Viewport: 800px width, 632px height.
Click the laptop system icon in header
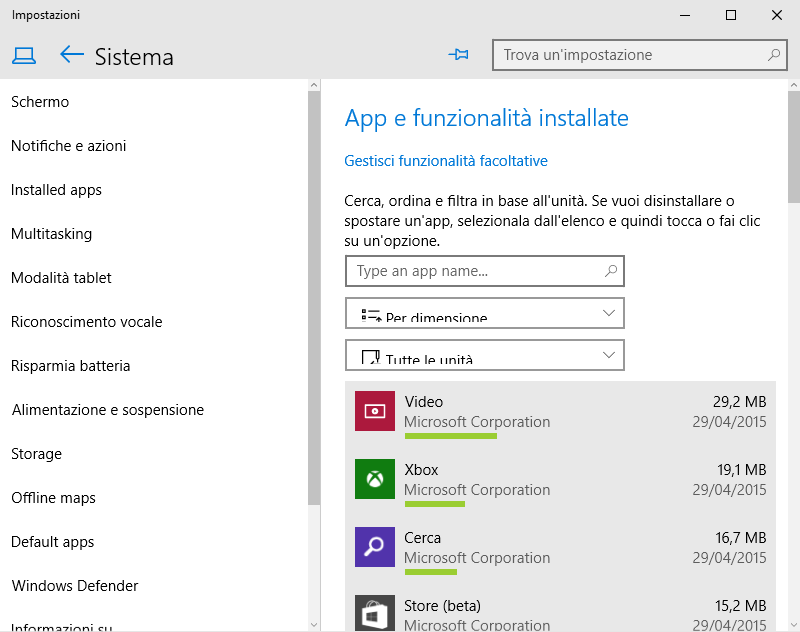pos(24,56)
